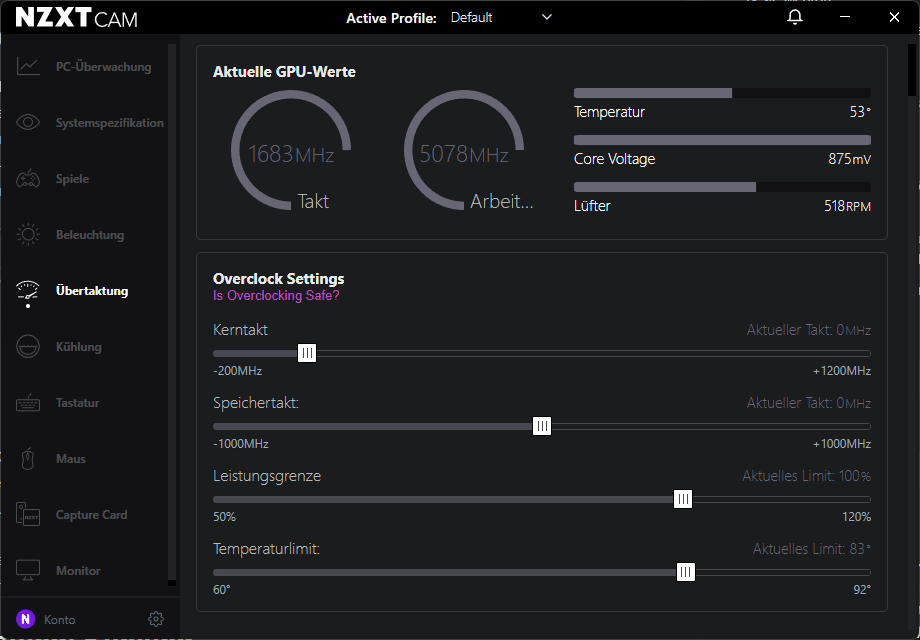Open Capture Card sidebar icon

[x=28, y=515]
